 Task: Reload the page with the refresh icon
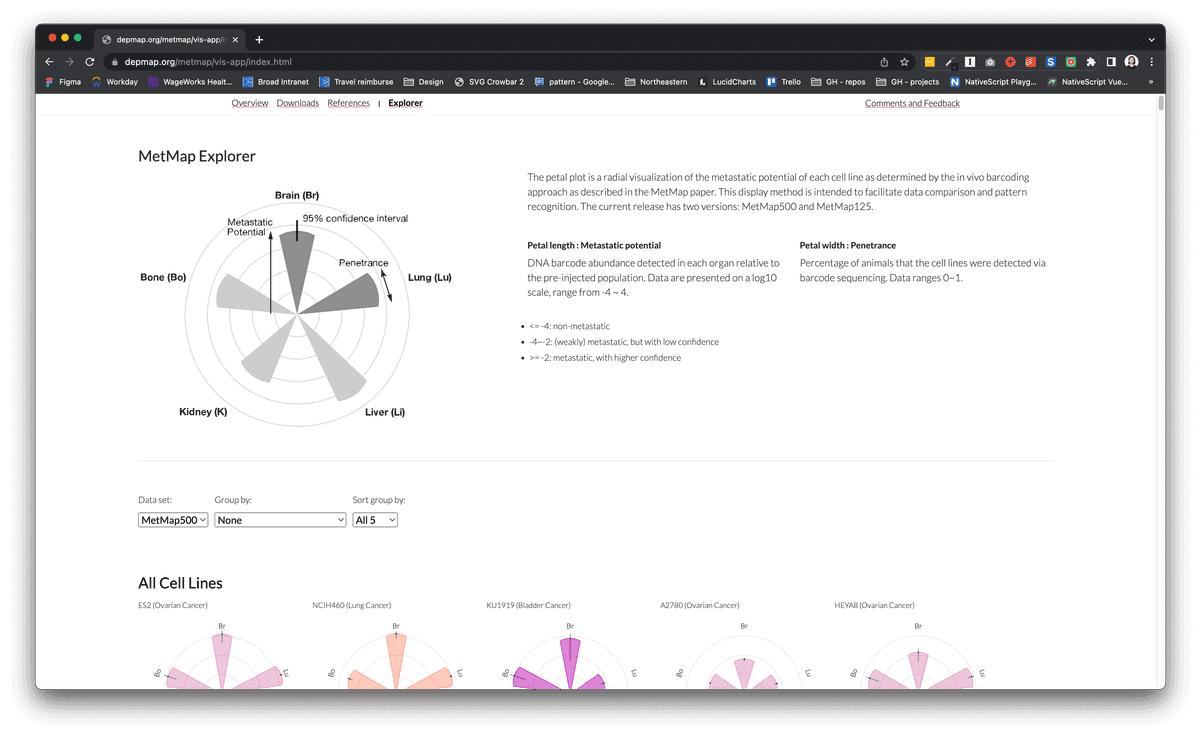(89, 62)
